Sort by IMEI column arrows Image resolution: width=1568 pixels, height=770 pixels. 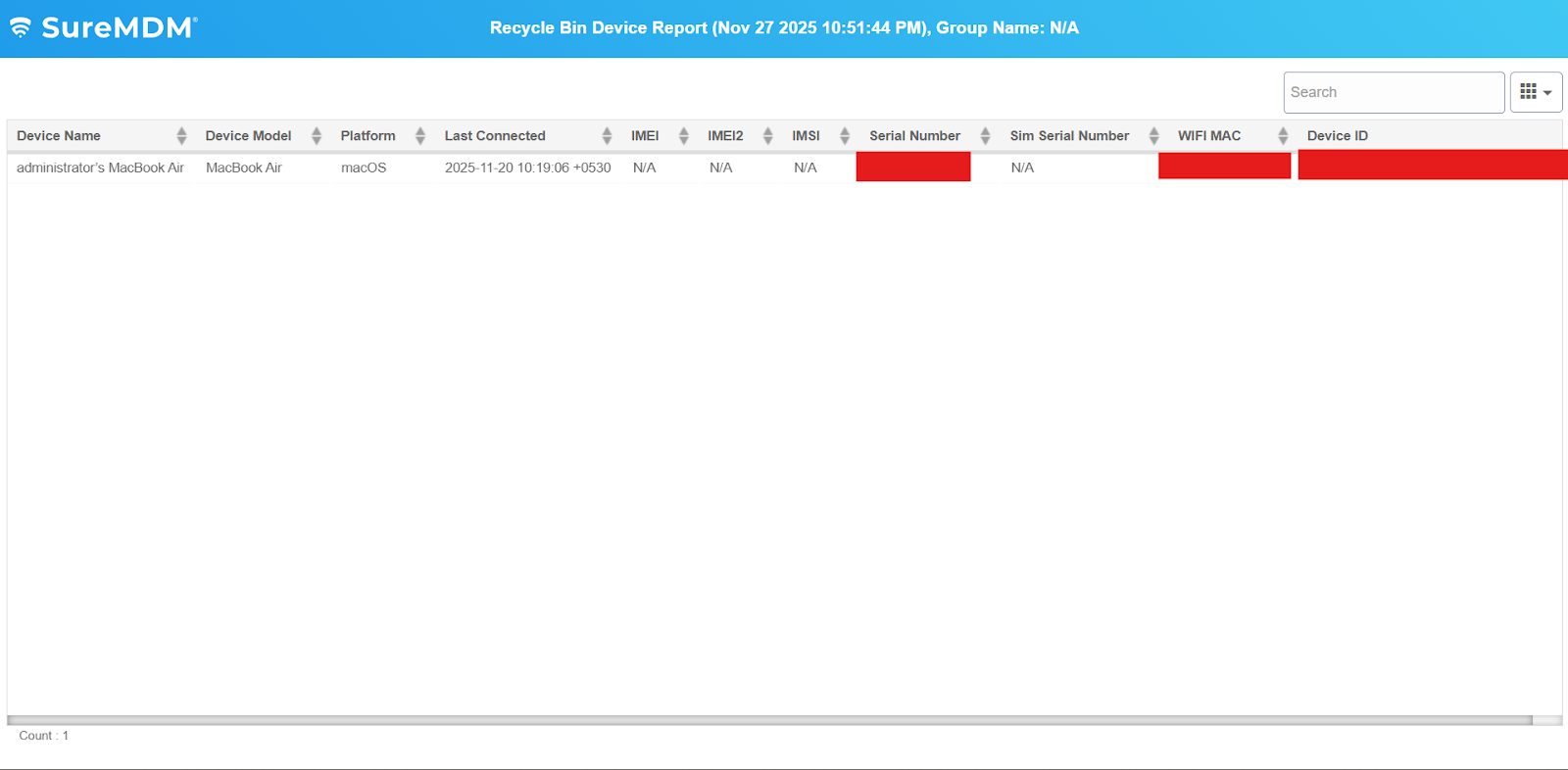click(684, 136)
